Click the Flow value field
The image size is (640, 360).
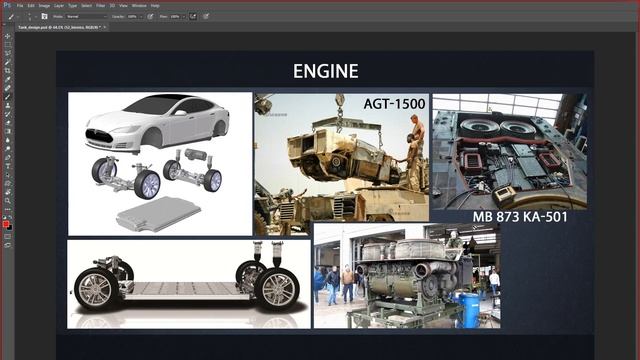[x=175, y=17]
